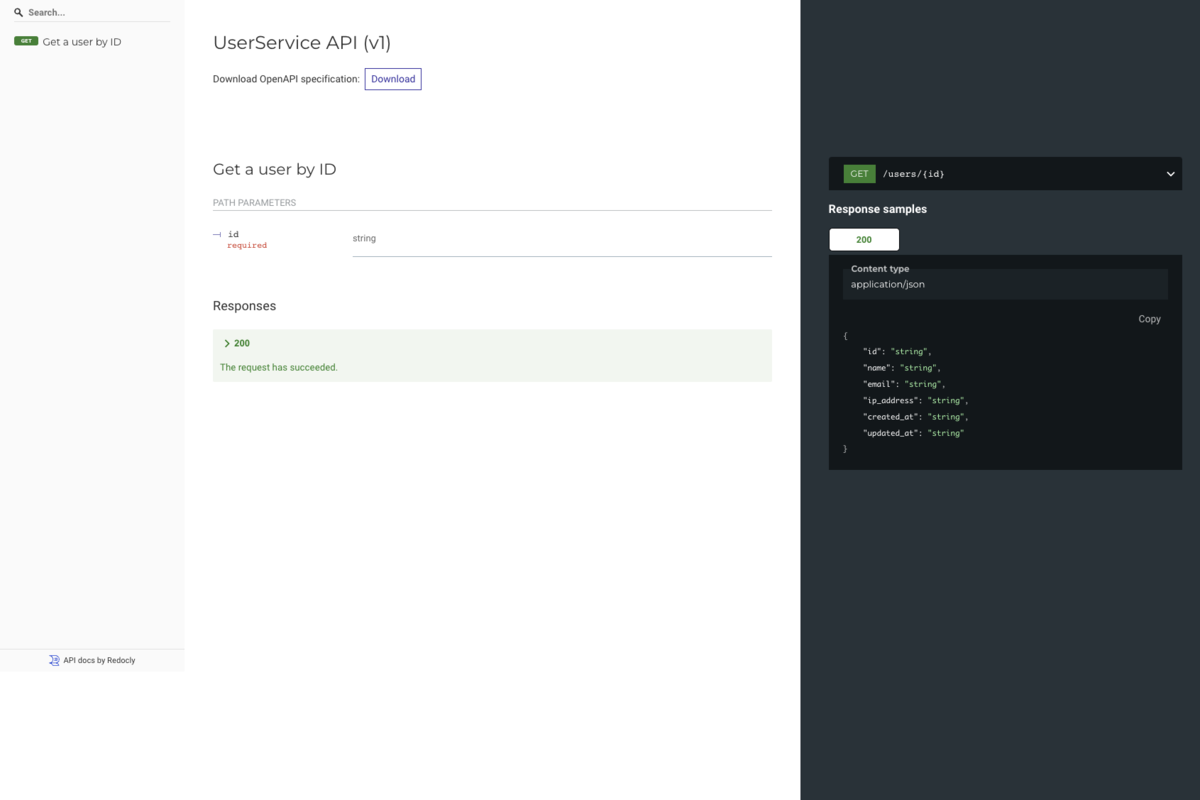Click the Download OpenAPI specification button
This screenshot has width=1200, height=800.
click(392, 78)
